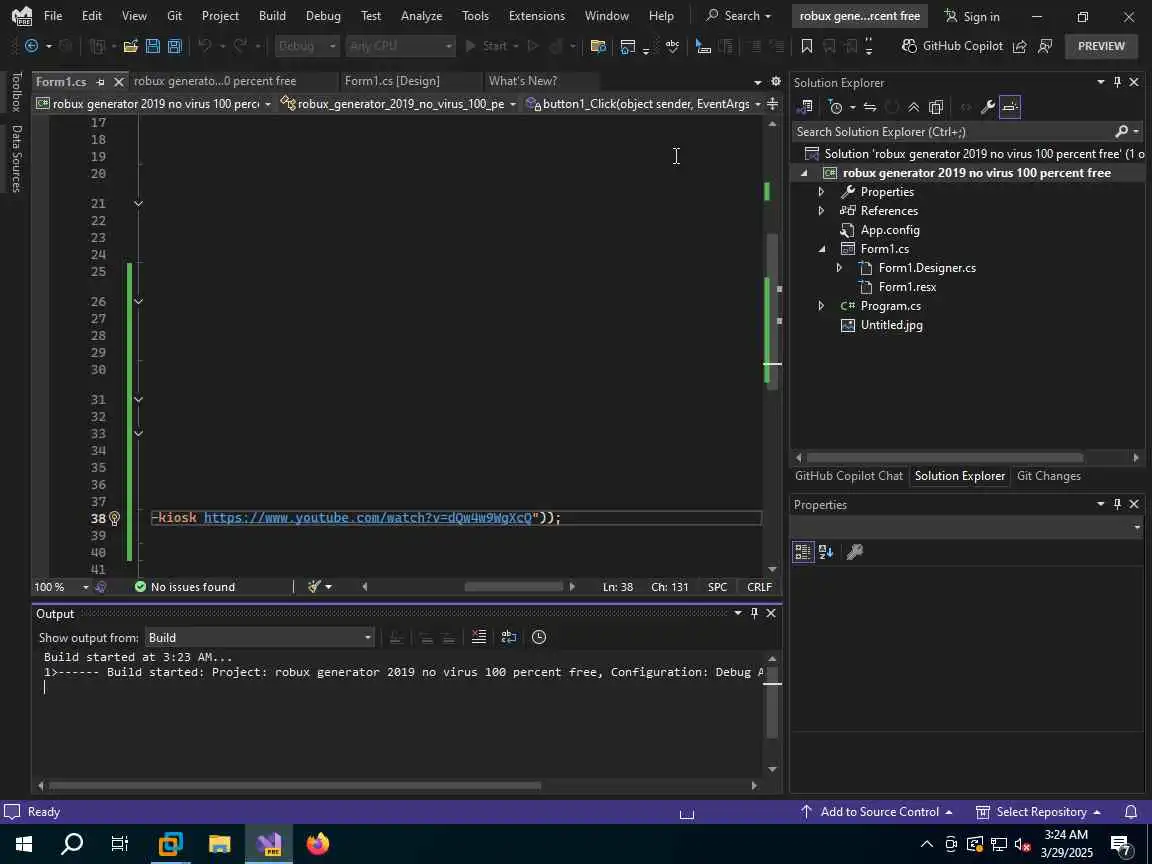This screenshot has width=1152, height=864.
Task: Click the clock timestamp icon in Output toolbar
Action: tap(539, 637)
